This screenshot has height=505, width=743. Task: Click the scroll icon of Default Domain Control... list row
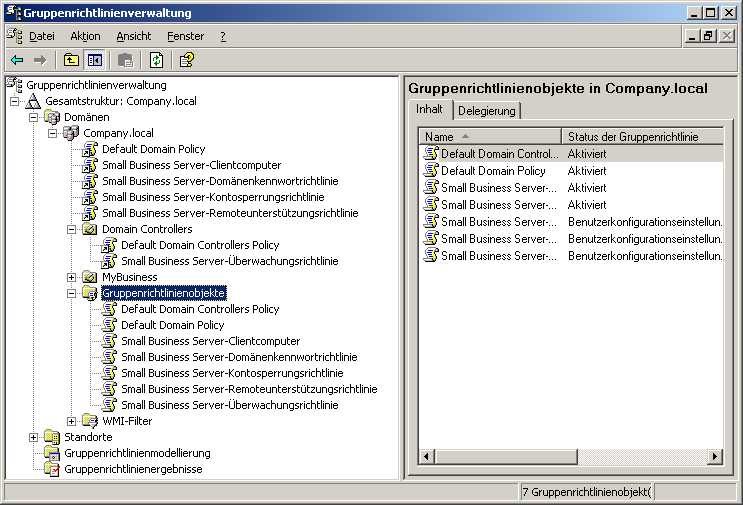pyautogui.click(x=431, y=153)
